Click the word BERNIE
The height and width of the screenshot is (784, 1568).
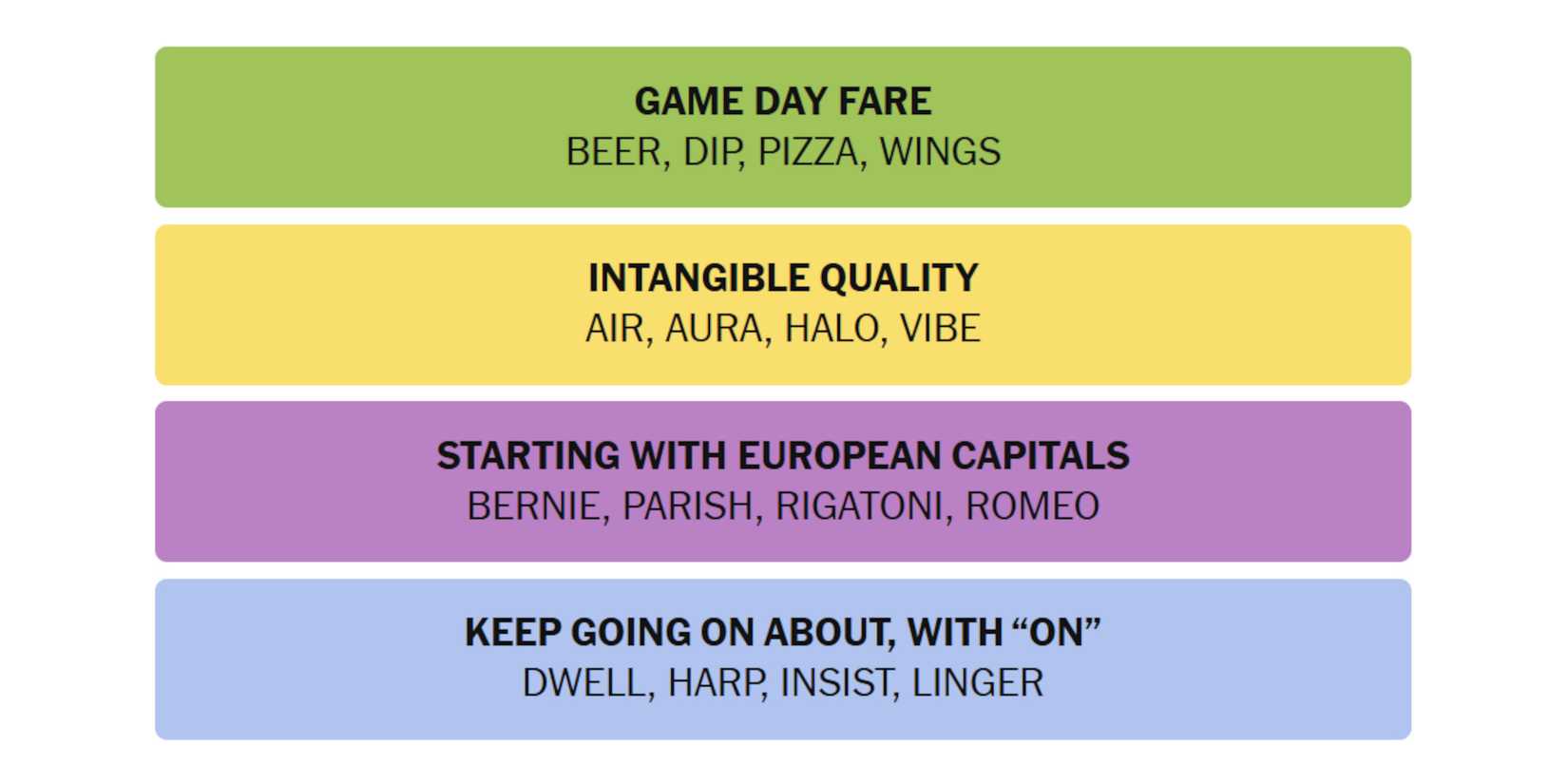533,507
